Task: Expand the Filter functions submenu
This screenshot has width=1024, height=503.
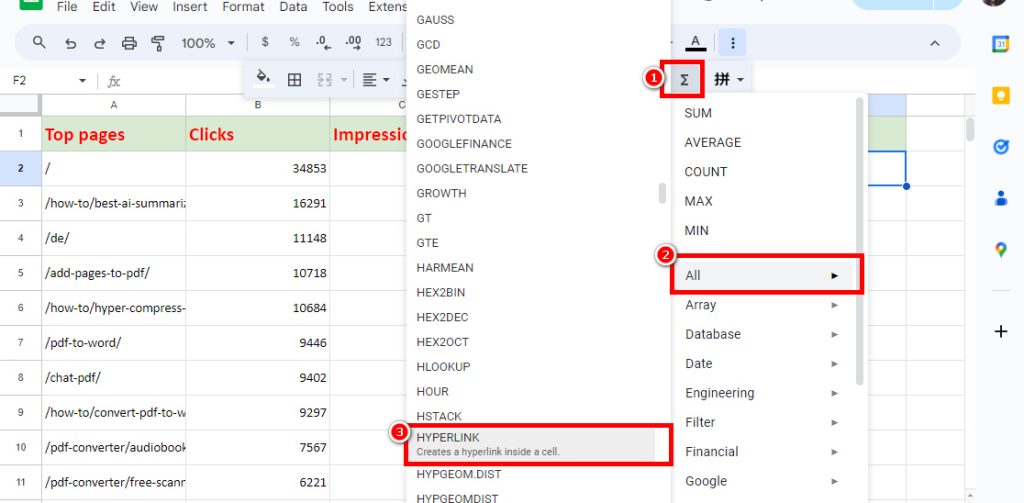Action: pyautogui.click(x=763, y=423)
